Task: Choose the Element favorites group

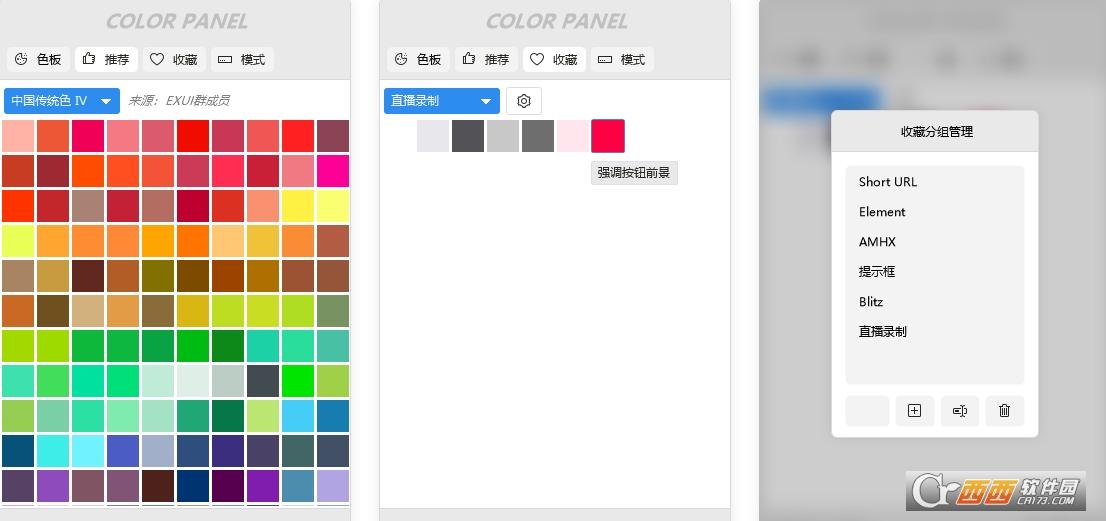Action: [935, 212]
